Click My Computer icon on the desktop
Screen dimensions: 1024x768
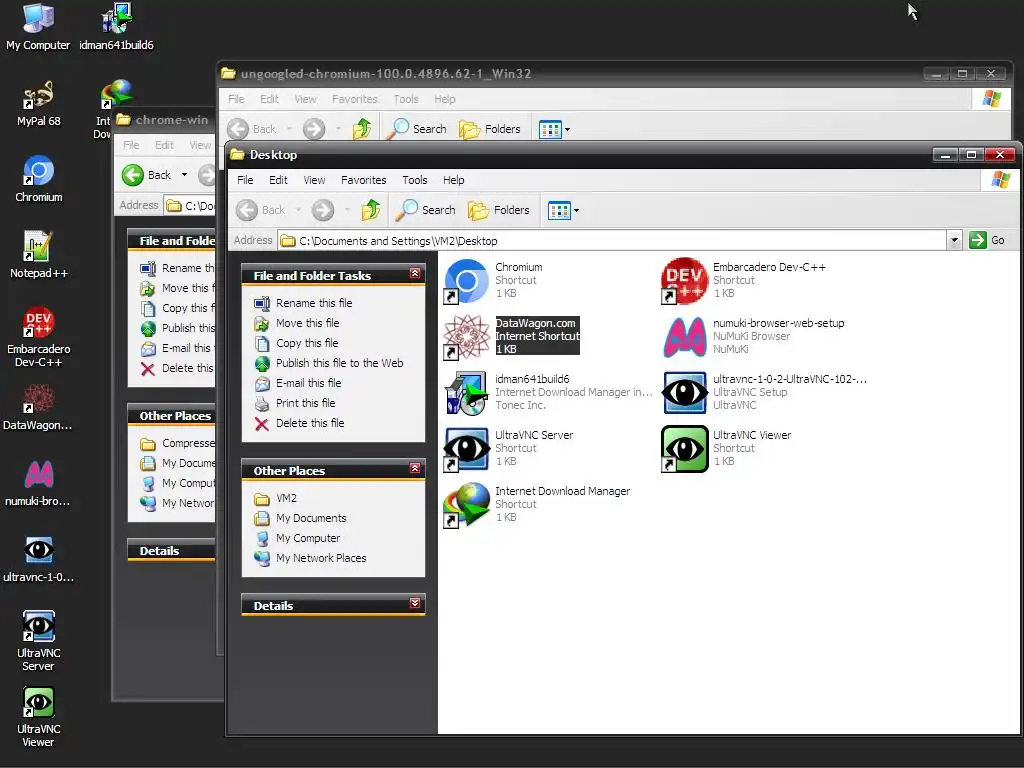click(38, 27)
